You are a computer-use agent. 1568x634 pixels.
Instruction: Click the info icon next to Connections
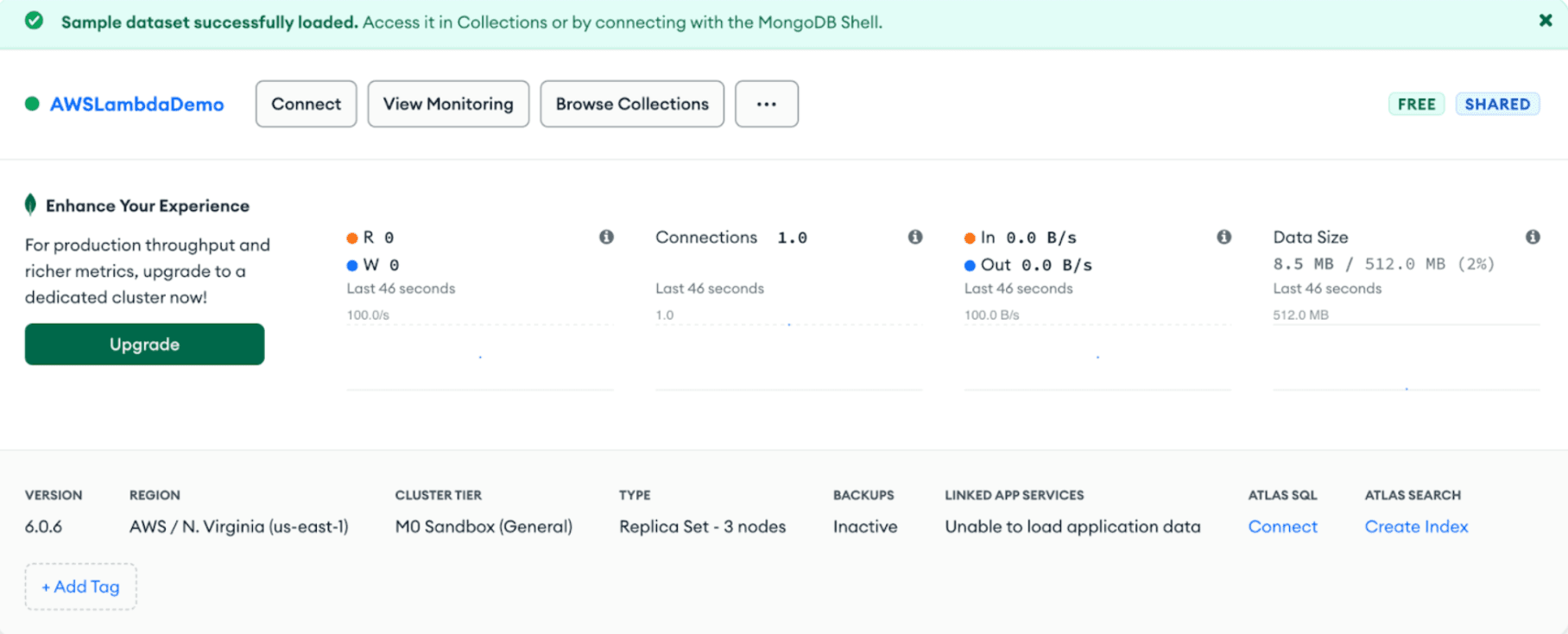point(914,237)
